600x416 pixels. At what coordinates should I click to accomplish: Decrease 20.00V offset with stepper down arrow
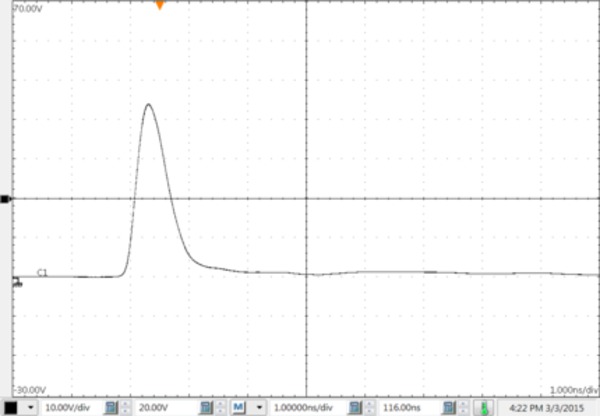click(x=220, y=411)
